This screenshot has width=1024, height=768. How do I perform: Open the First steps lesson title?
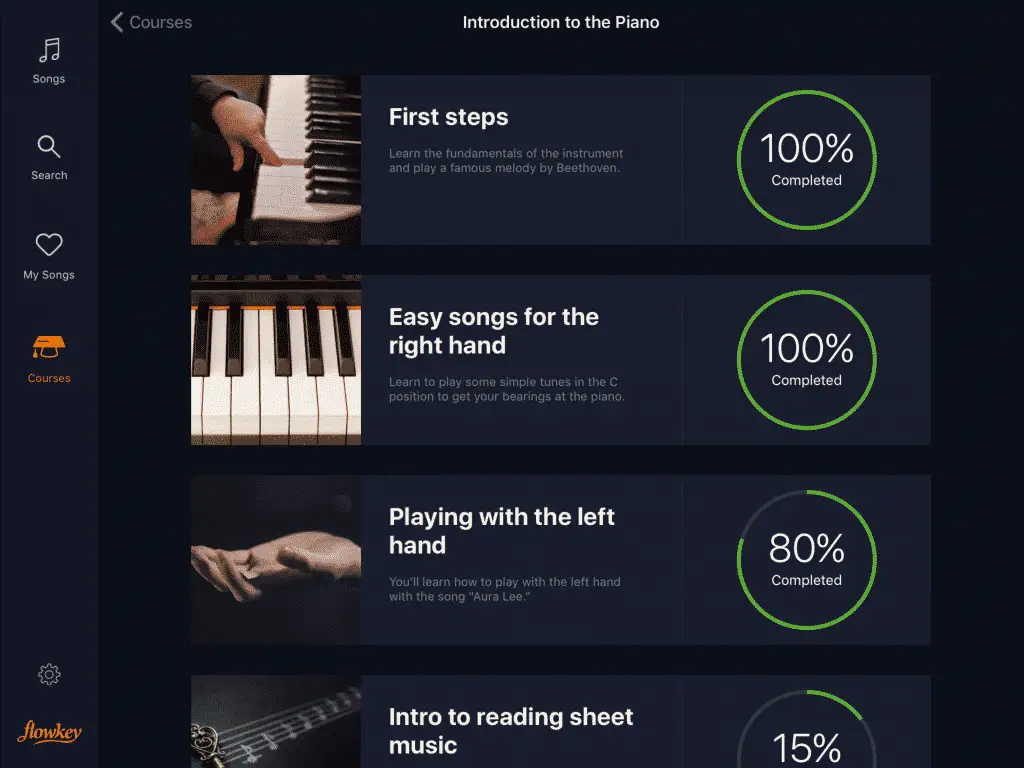click(x=449, y=117)
